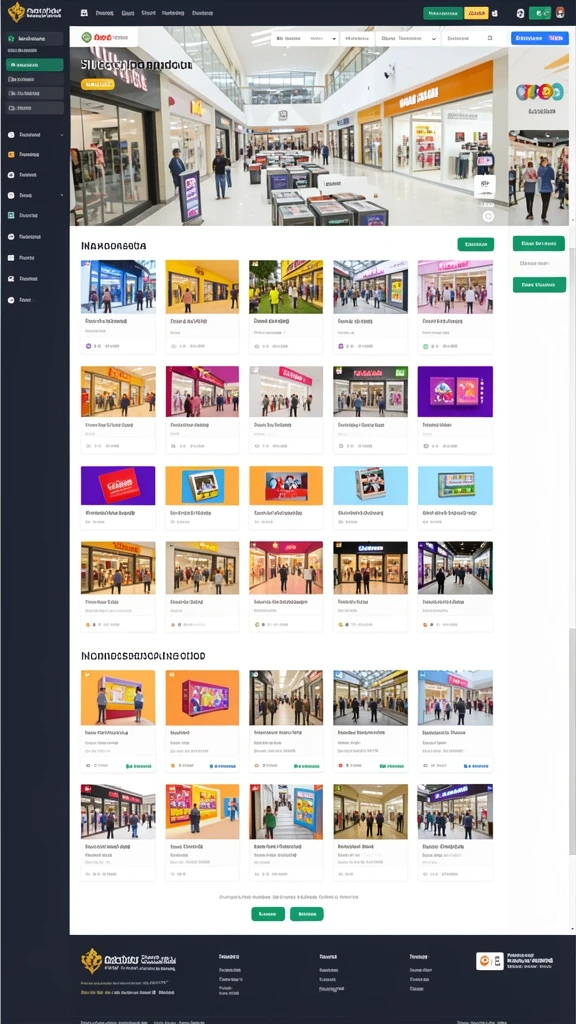The image size is (576, 1024).
Task: Click the yellow badge under the hero title
Action: click(97, 84)
